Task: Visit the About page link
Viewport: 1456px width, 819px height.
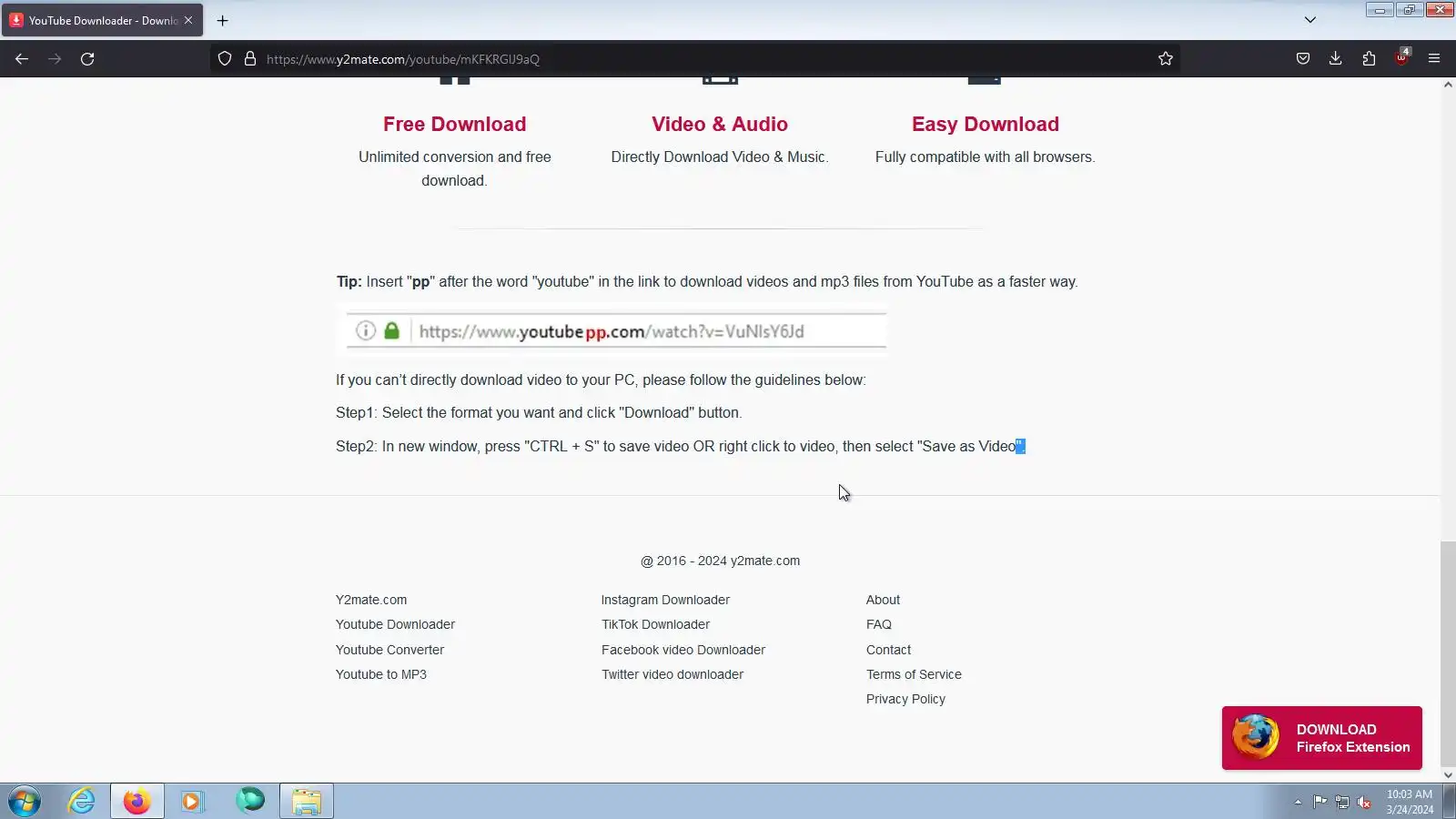Action: 883,600
